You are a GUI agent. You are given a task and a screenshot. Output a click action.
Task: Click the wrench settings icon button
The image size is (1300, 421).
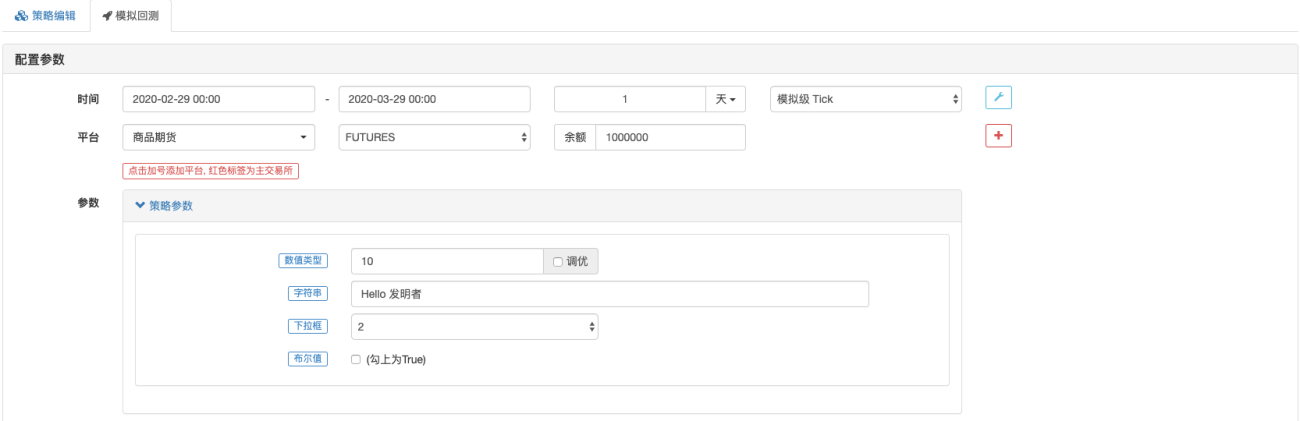(998, 98)
